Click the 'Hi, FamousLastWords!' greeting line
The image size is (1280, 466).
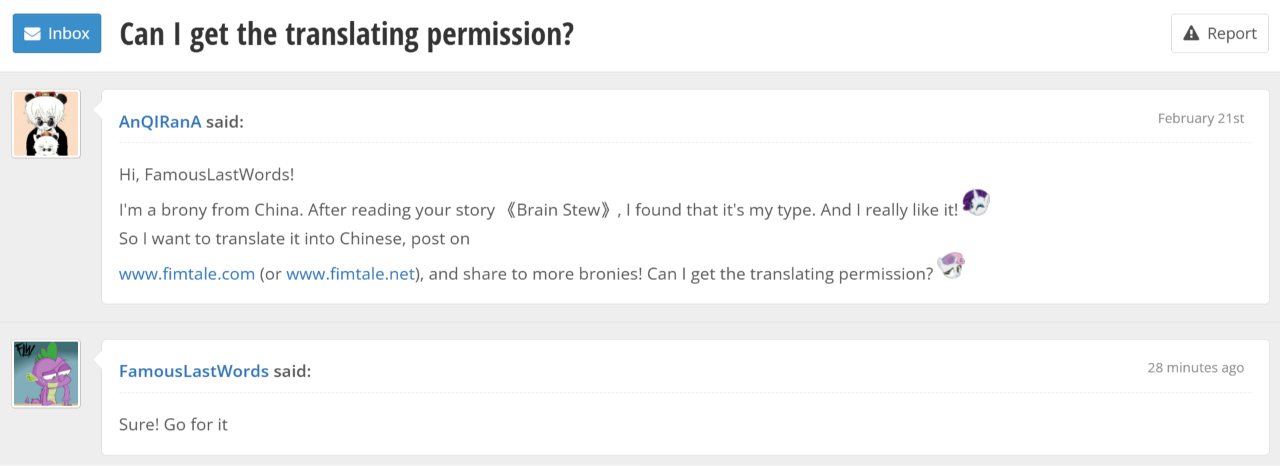coord(206,175)
